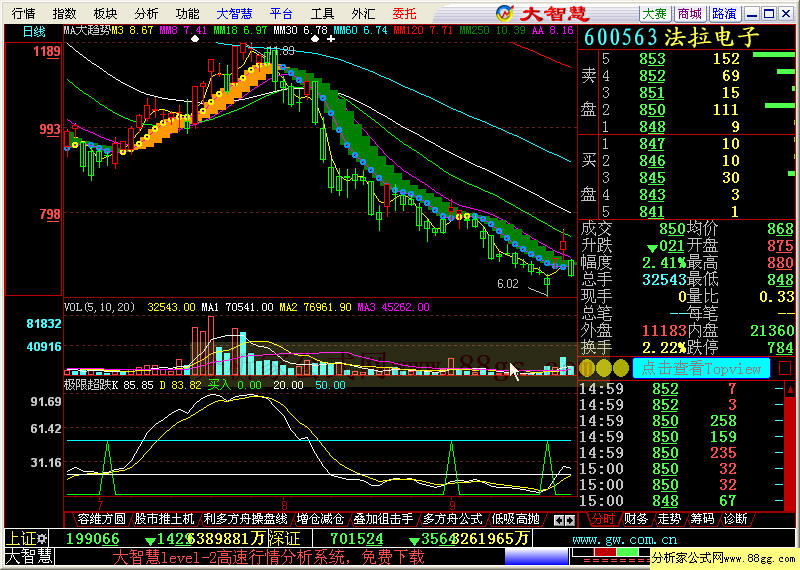Click the second yellow circle indicator icon
Screen dimensions: 800x570
coord(604,368)
